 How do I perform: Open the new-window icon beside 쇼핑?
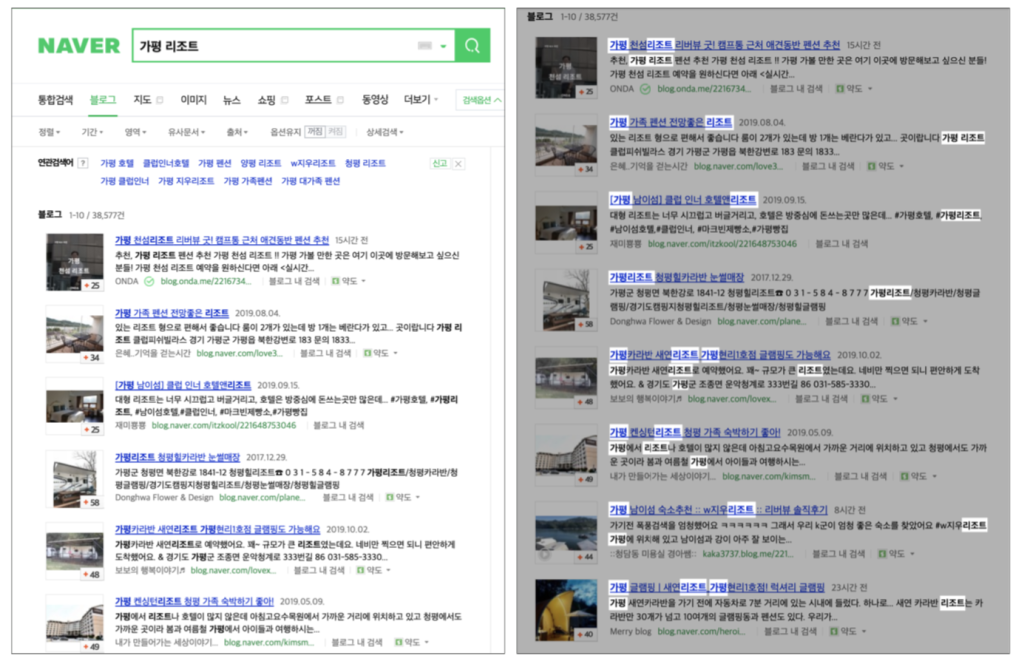[285, 100]
